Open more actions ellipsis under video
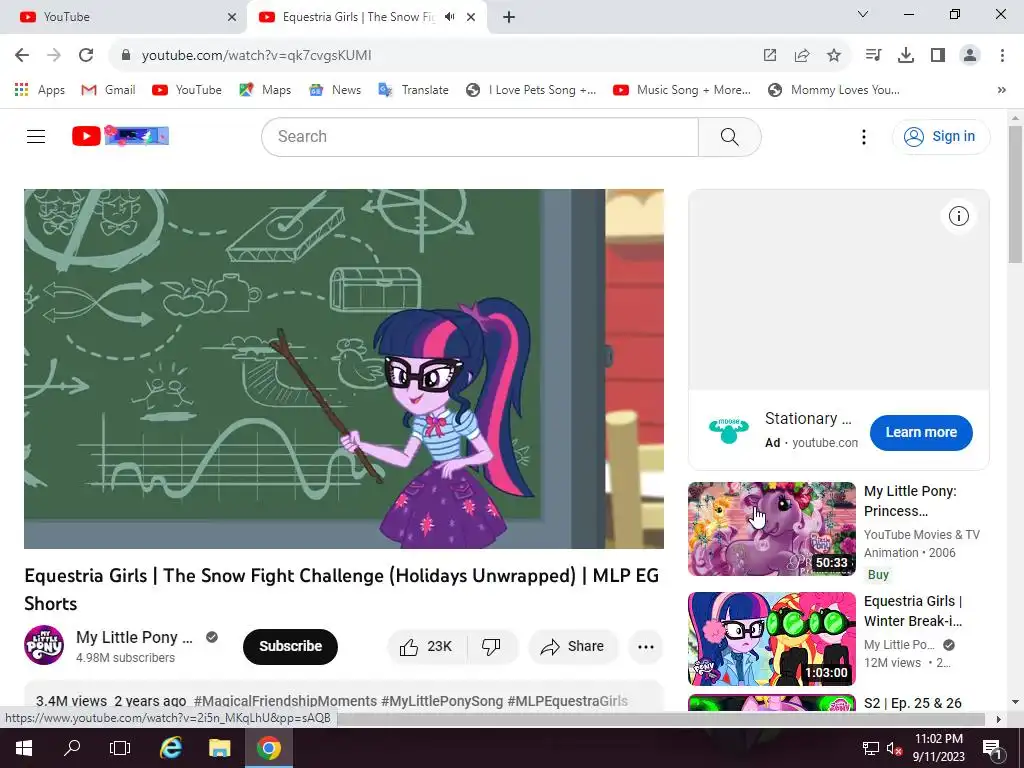The image size is (1024, 768). [646, 647]
